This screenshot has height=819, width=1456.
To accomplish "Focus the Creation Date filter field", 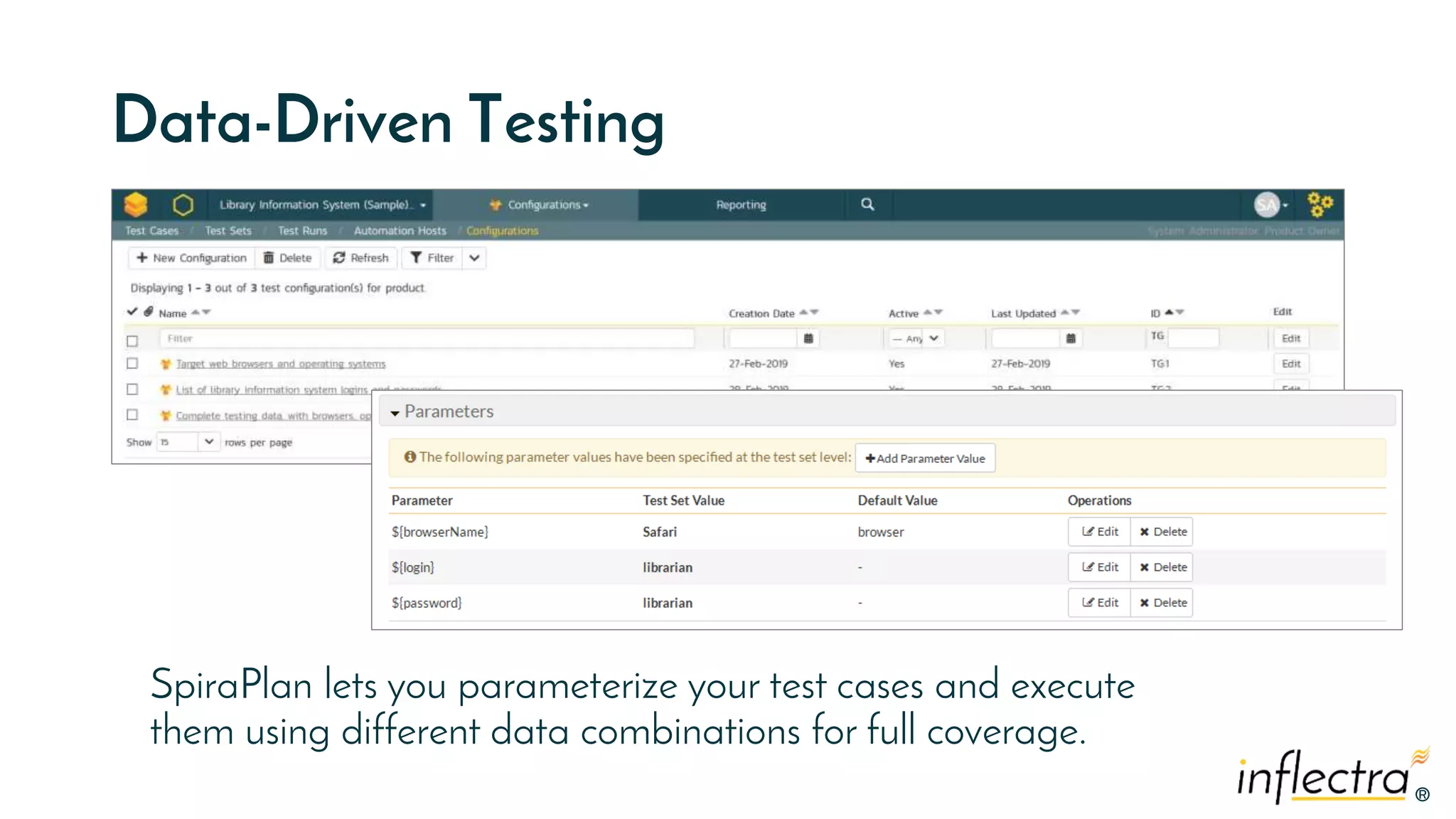I will click(x=763, y=338).
